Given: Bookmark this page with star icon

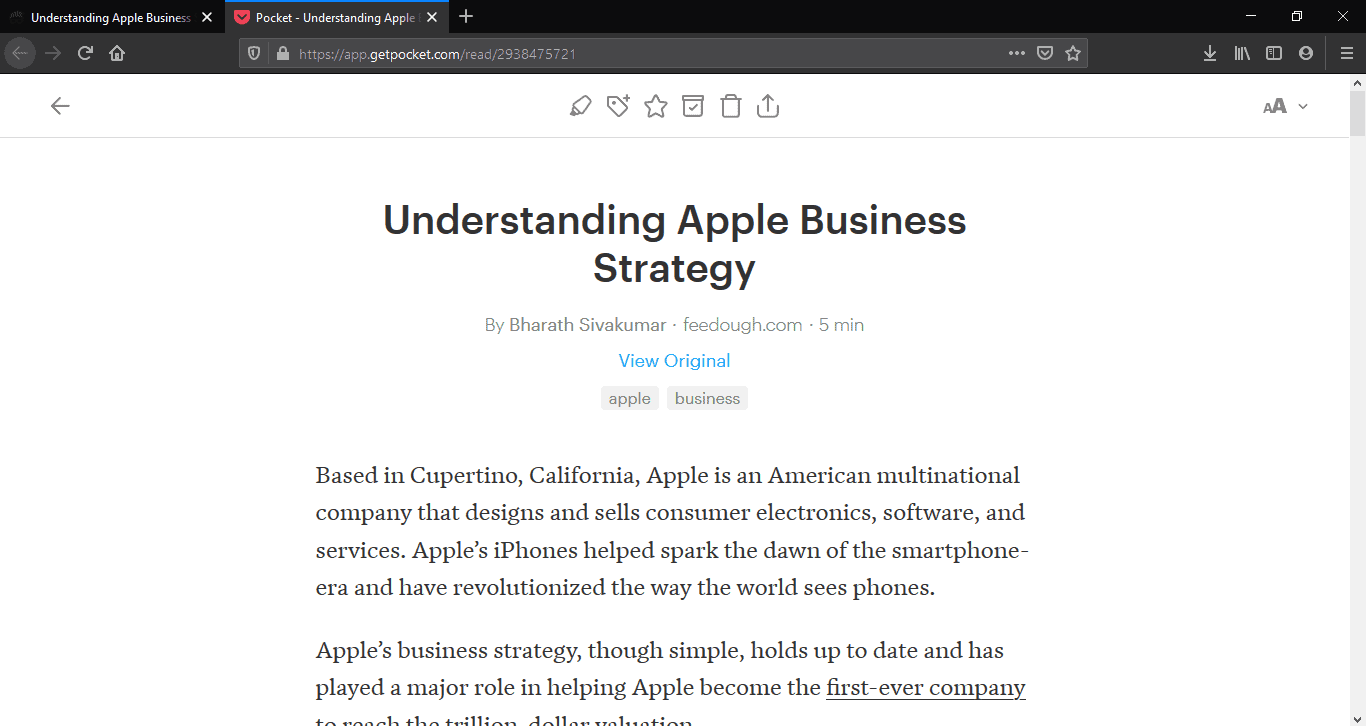Looking at the screenshot, I should pyautogui.click(x=1073, y=54).
